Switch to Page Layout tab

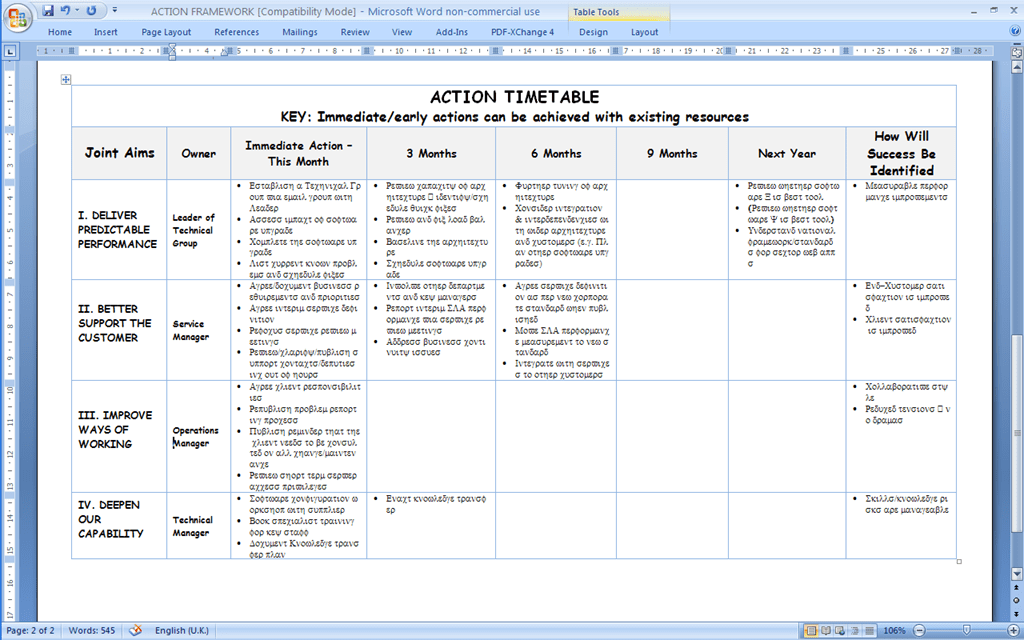coord(167,32)
